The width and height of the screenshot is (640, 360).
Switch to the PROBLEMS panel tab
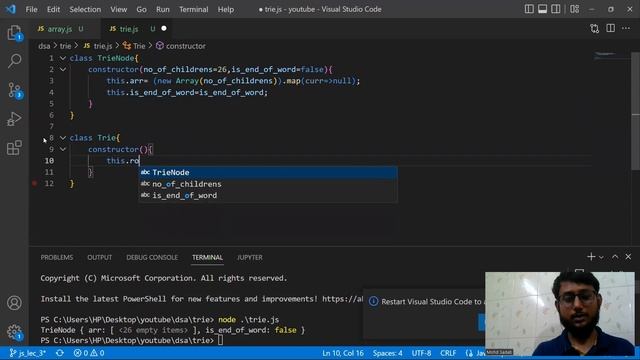57,258
